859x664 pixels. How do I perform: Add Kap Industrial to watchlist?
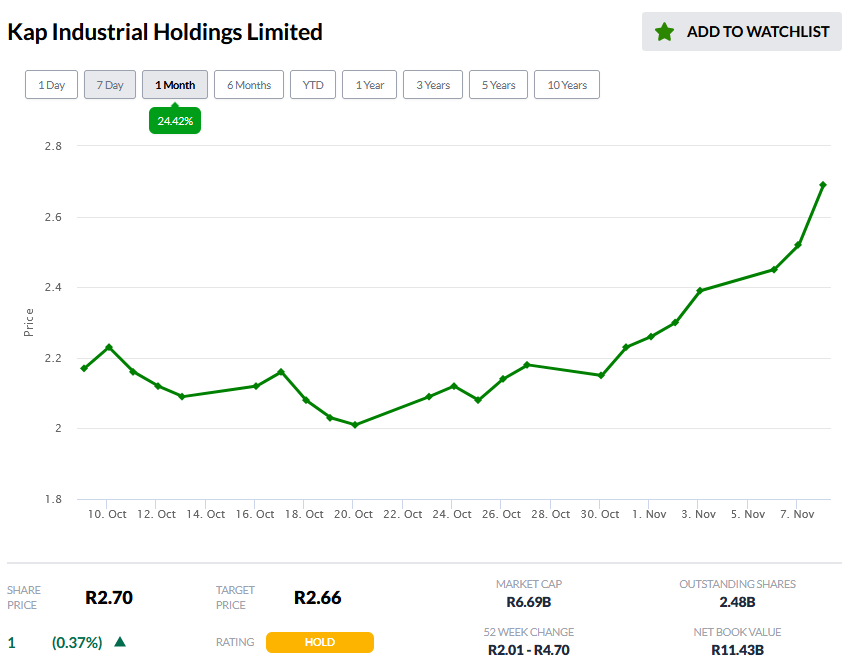(x=742, y=32)
